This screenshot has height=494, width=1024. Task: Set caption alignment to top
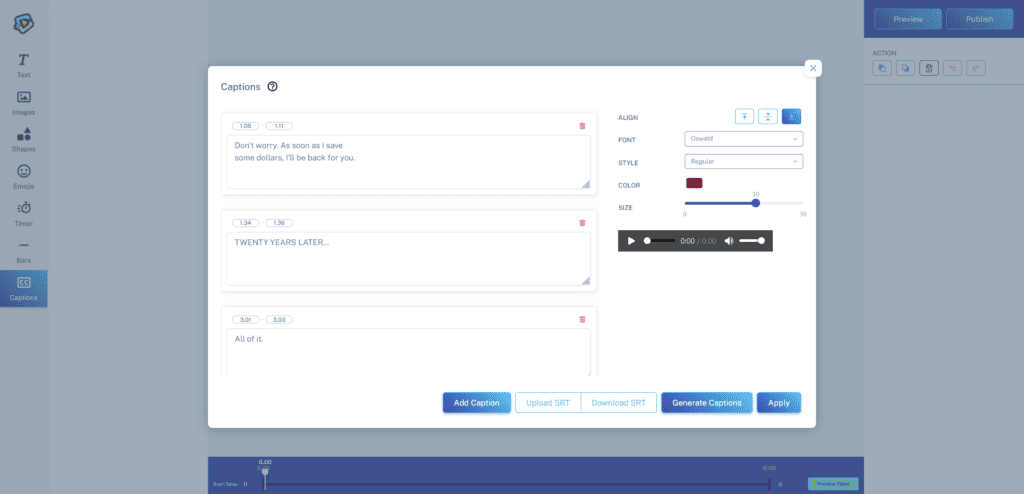pos(745,117)
